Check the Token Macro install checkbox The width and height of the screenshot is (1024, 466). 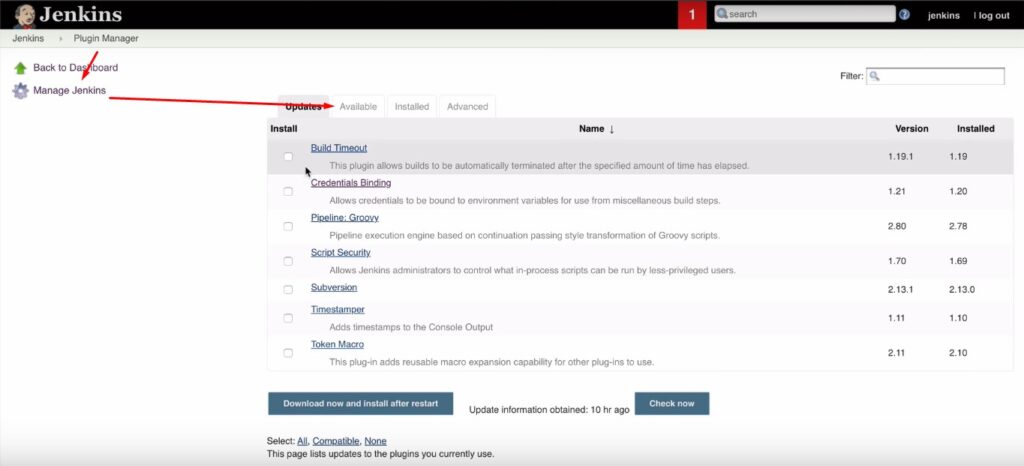pyautogui.click(x=288, y=353)
